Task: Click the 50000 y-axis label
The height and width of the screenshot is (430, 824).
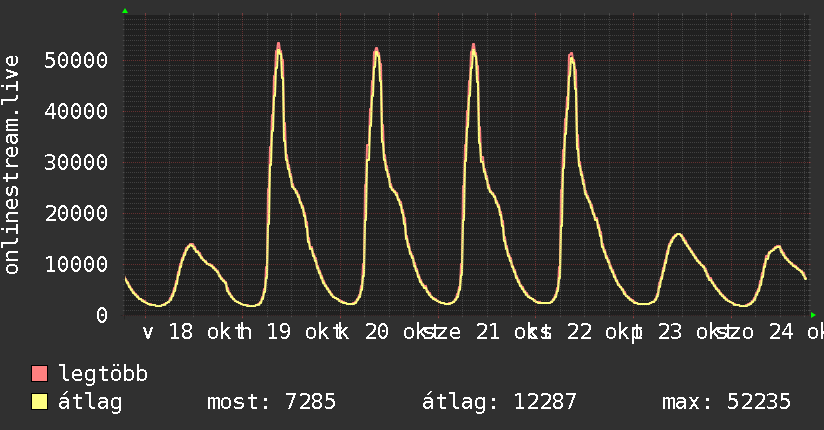Action: (76, 60)
